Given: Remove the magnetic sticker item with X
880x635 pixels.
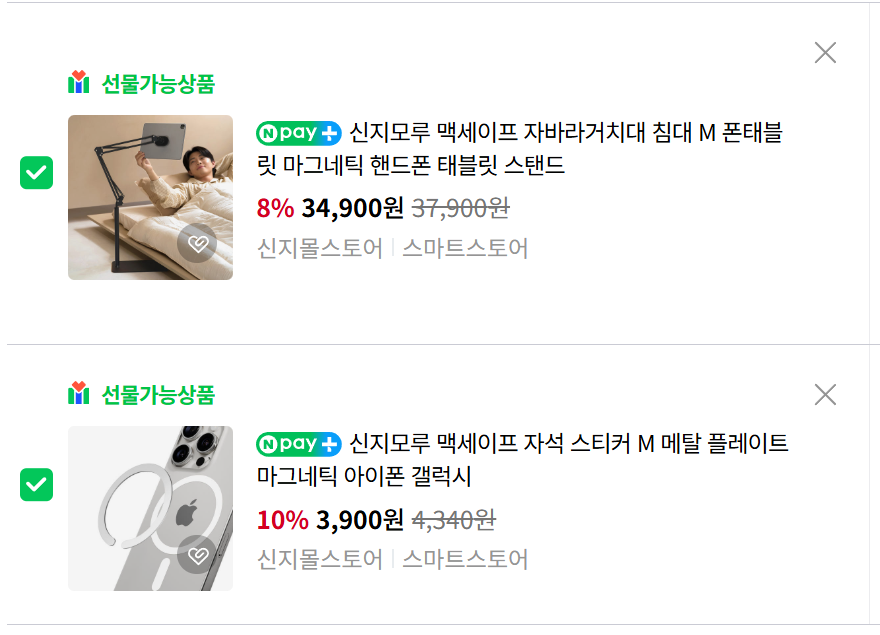Looking at the screenshot, I should [x=825, y=395].
